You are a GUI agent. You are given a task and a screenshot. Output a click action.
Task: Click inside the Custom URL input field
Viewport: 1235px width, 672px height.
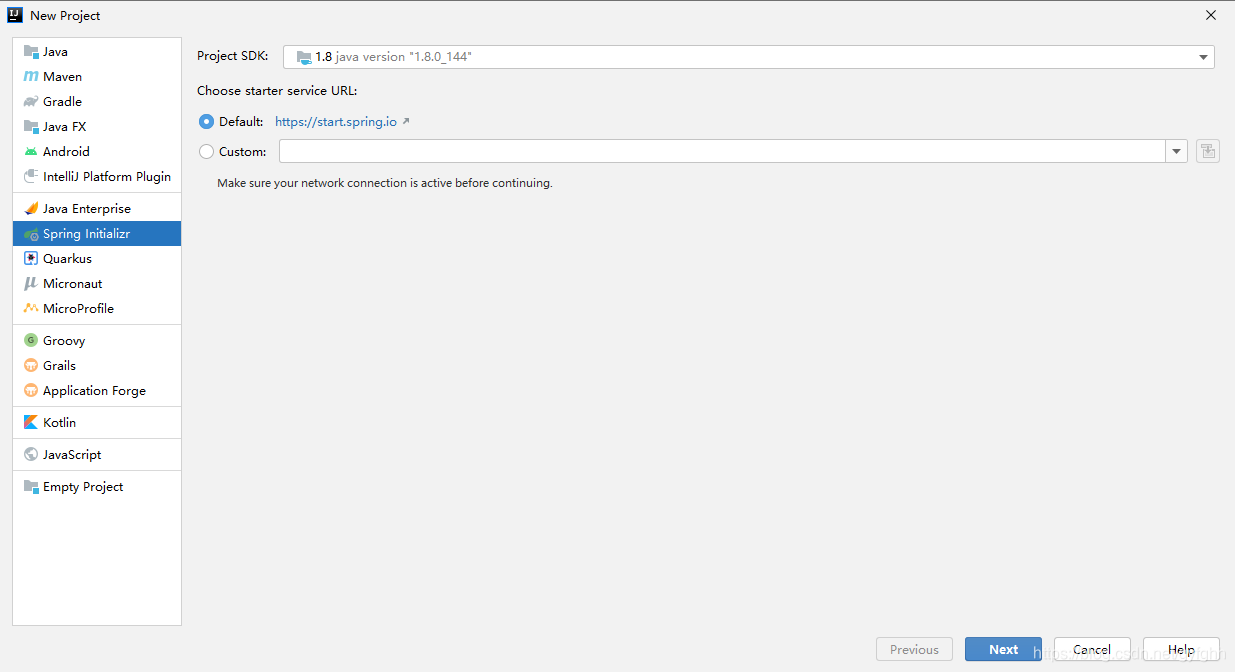pyautogui.click(x=722, y=152)
